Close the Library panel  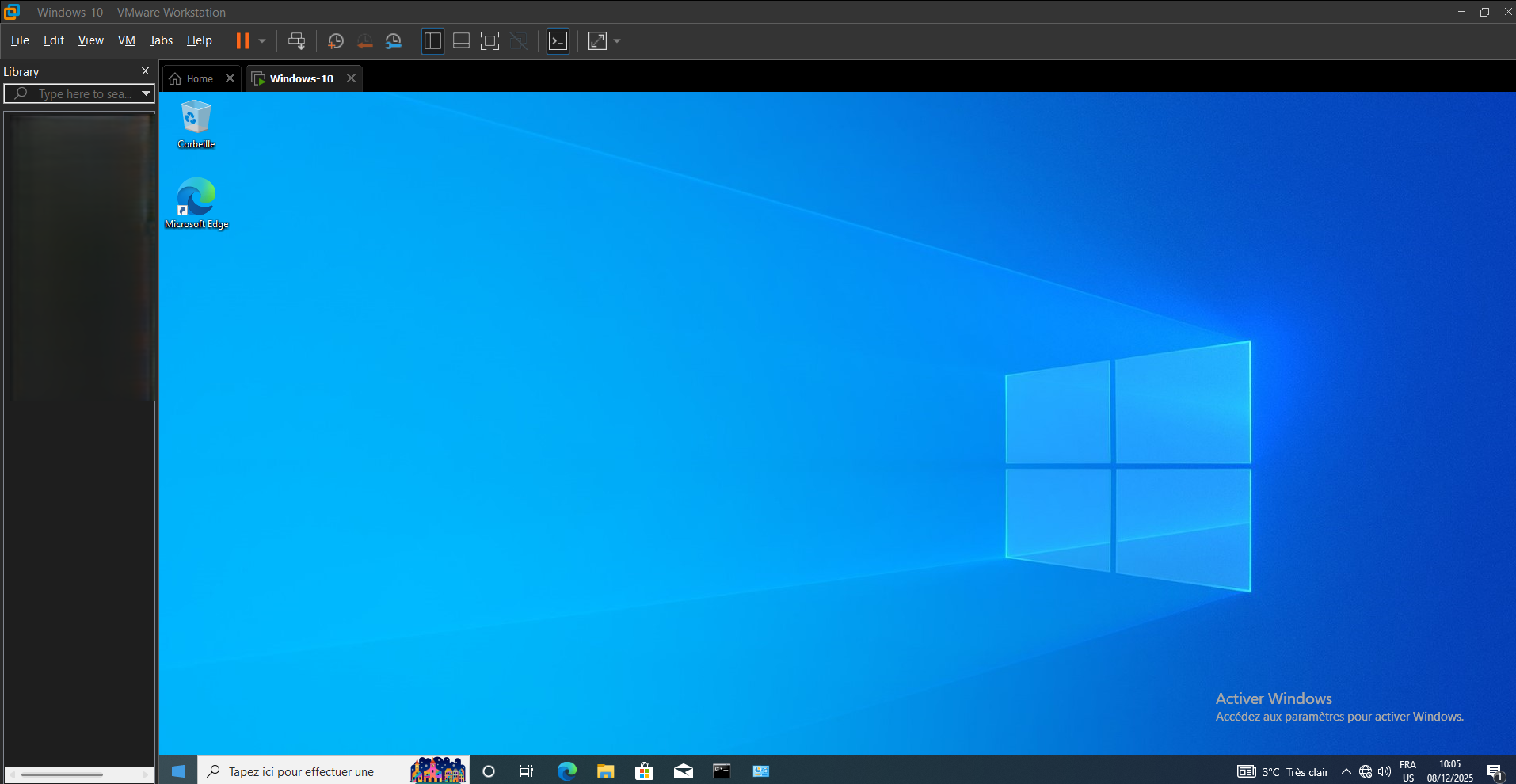[145, 71]
